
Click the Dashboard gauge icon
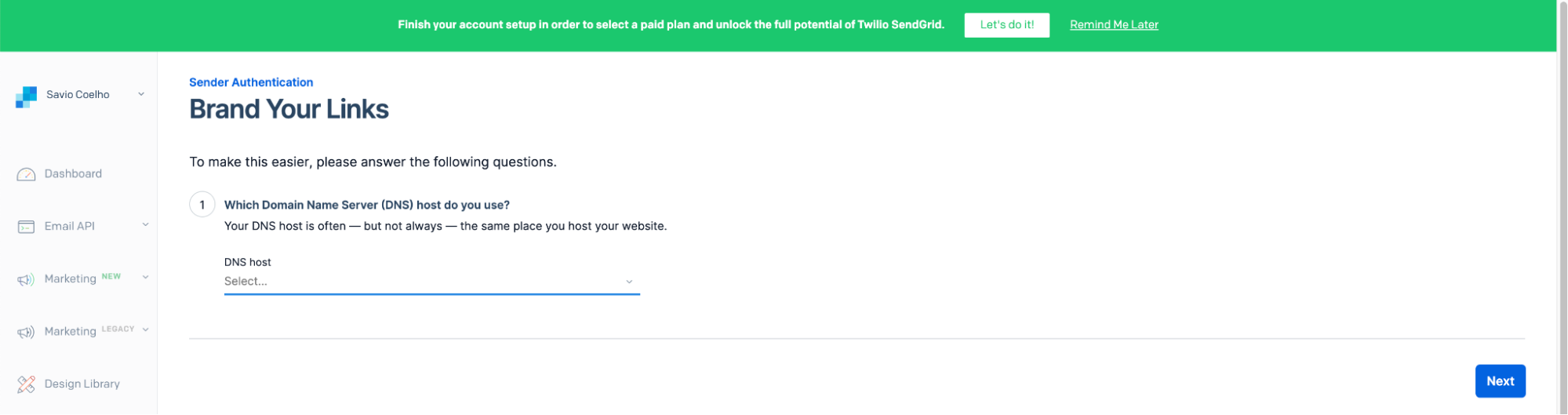pyautogui.click(x=26, y=174)
